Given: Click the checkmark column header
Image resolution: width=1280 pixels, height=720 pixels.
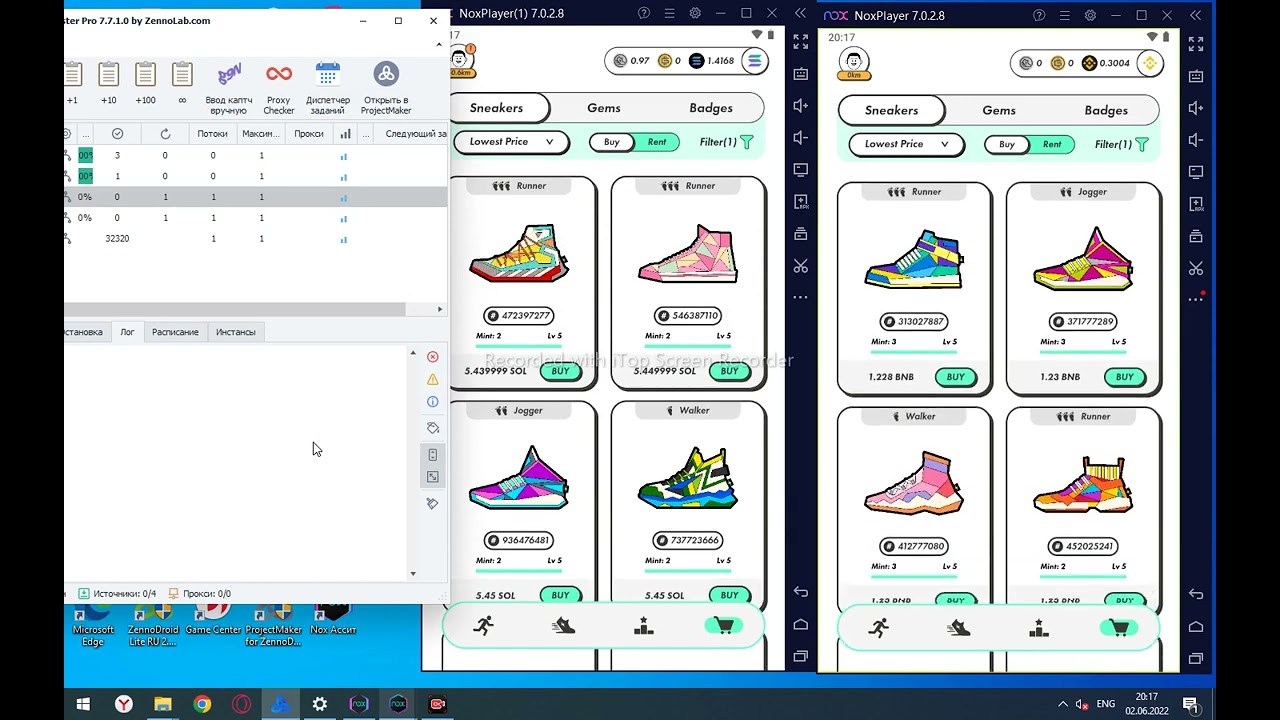Looking at the screenshot, I should (117, 134).
